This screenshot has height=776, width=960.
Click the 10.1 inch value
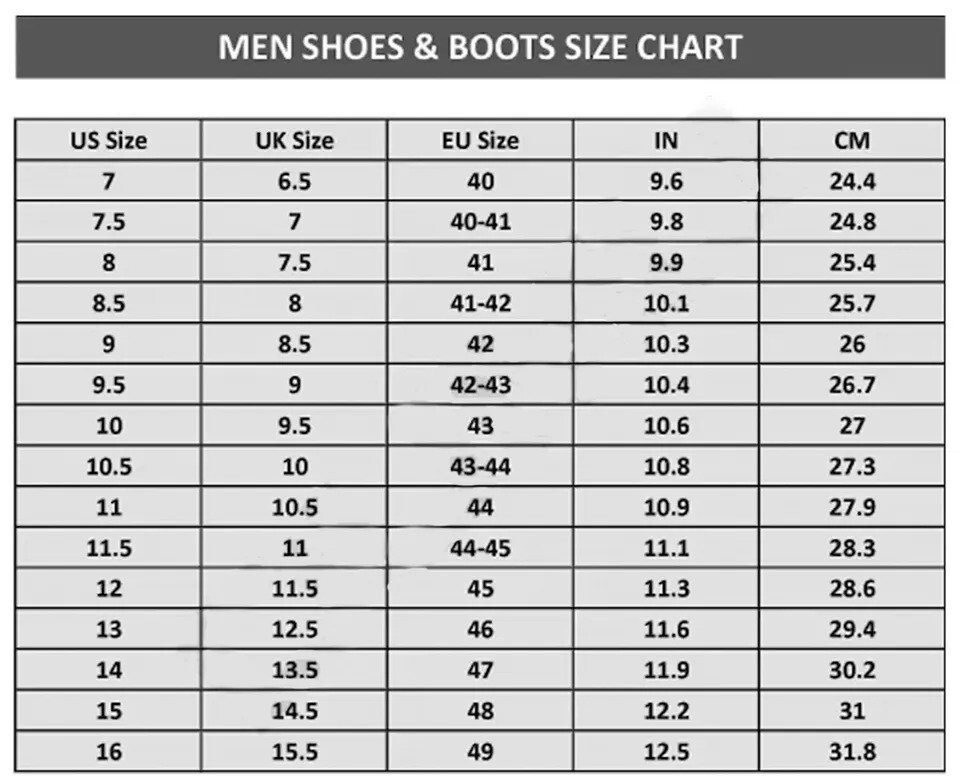click(666, 303)
